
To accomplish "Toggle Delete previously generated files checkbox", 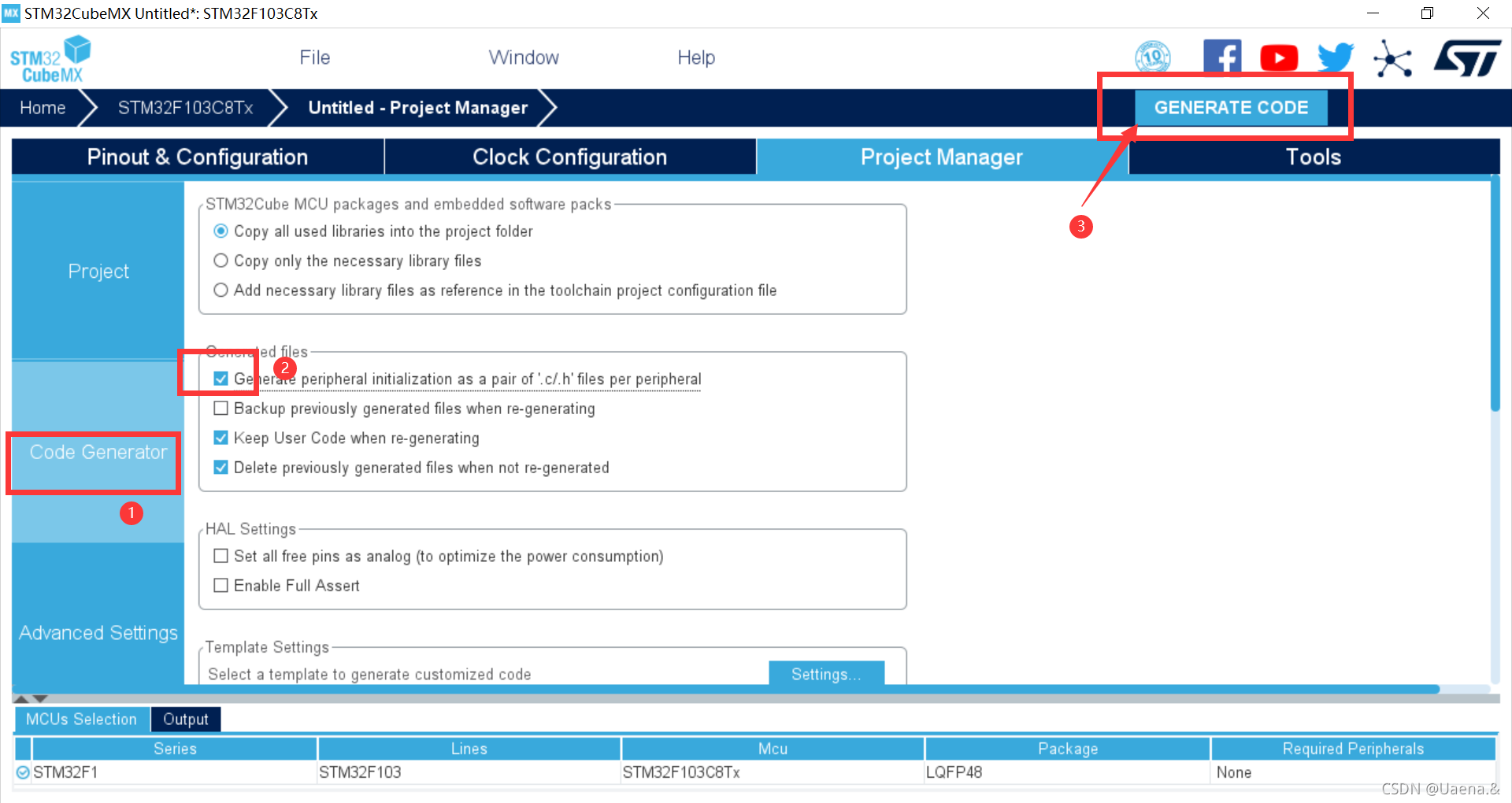I will [221, 467].
